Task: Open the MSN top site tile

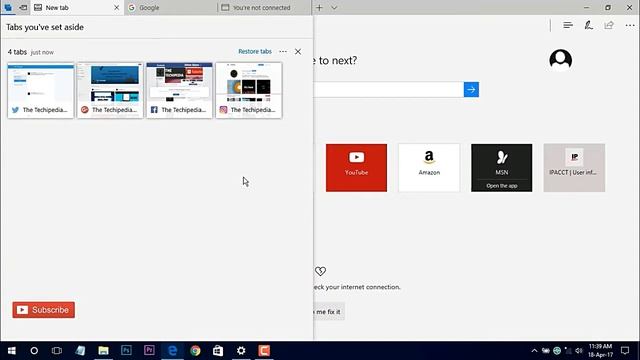Action: coord(502,167)
